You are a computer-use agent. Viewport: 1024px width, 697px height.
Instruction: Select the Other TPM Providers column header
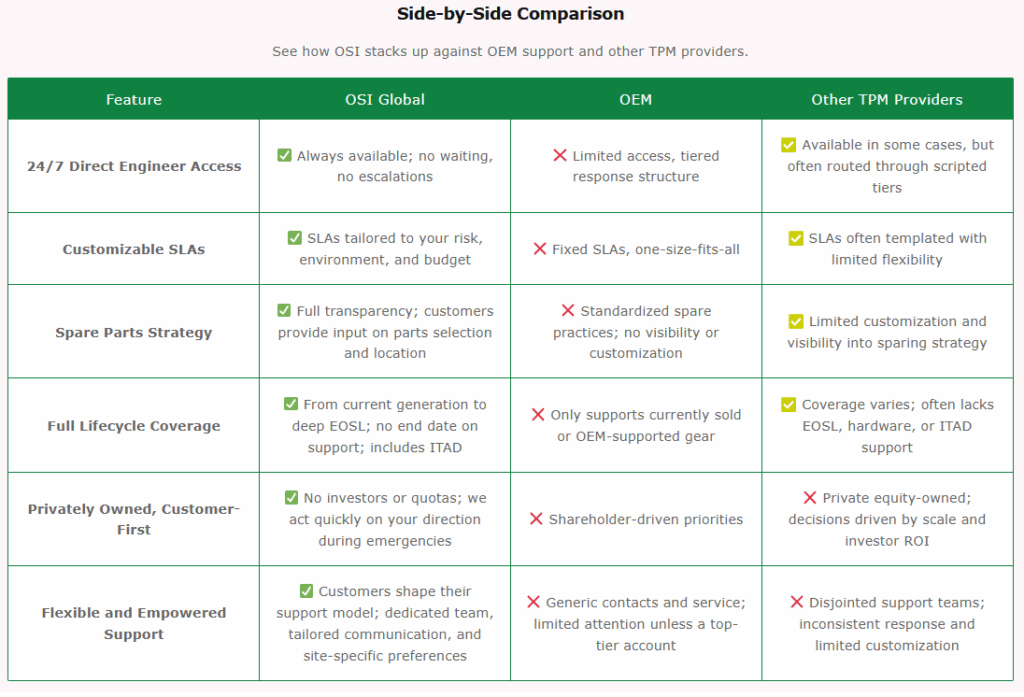(887, 99)
